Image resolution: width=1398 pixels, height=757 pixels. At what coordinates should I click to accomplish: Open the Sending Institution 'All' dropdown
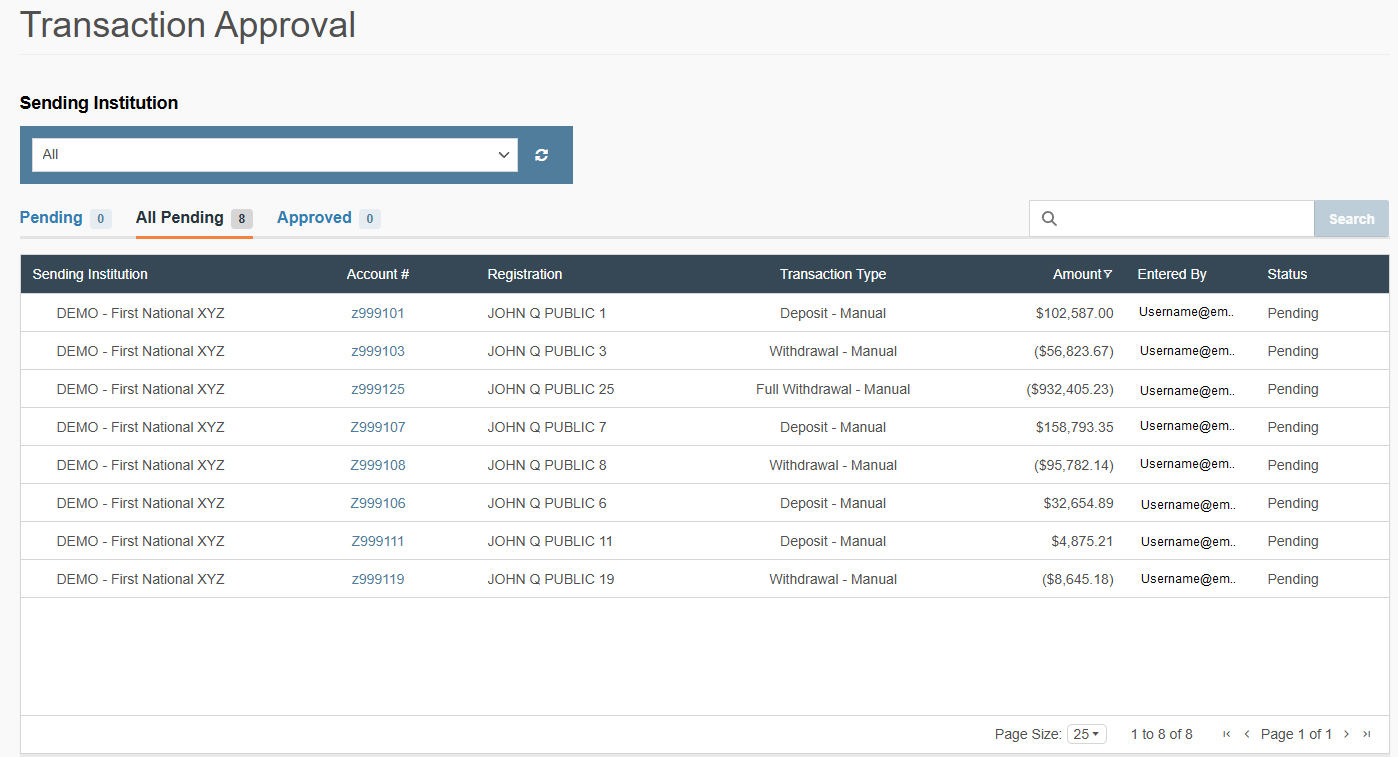coord(275,155)
